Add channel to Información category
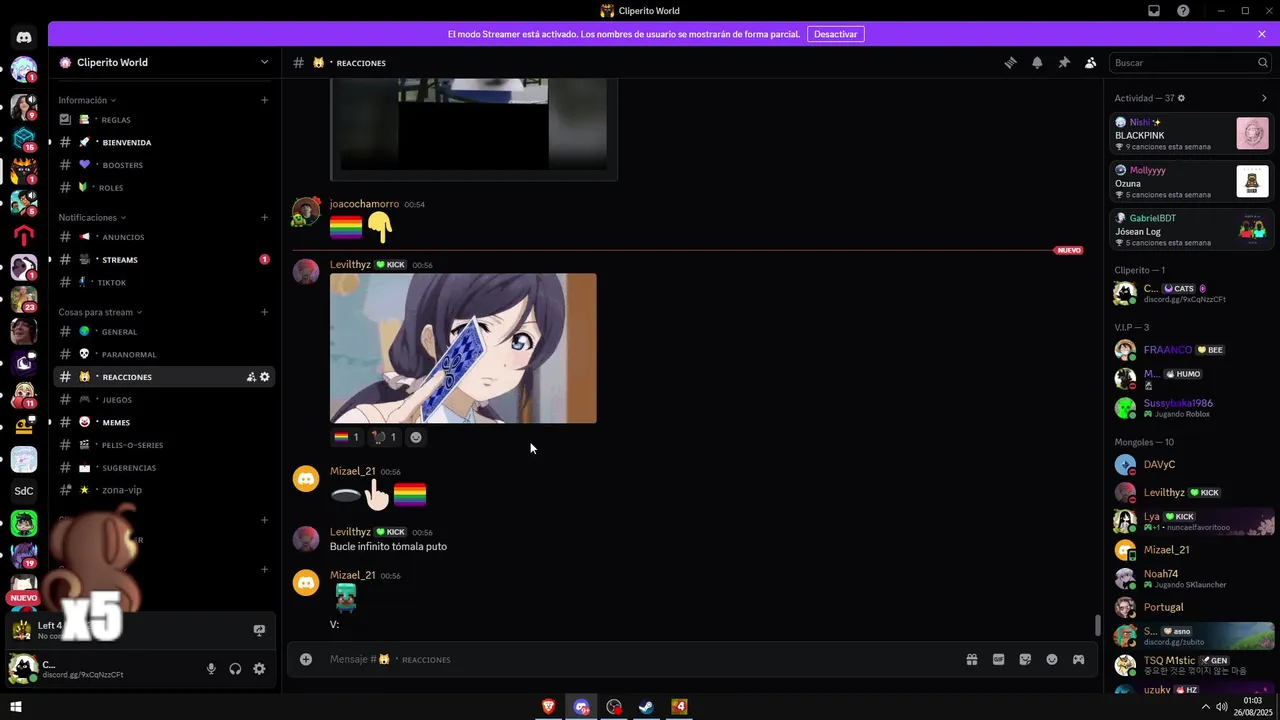 (264, 100)
